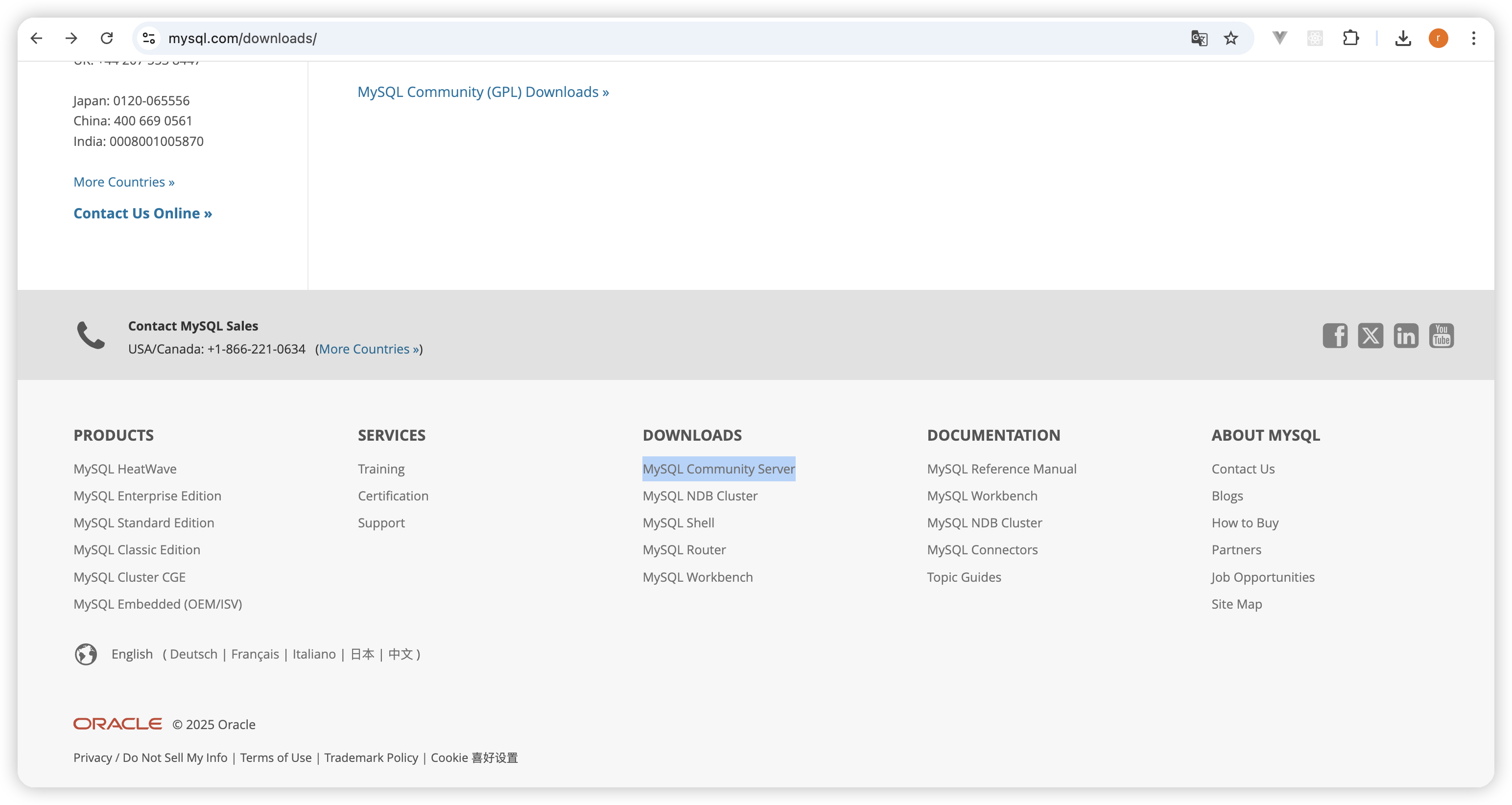The image size is (1512, 805).
Task: Click Contact Us Online link
Action: pyautogui.click(x=142, y=213)
